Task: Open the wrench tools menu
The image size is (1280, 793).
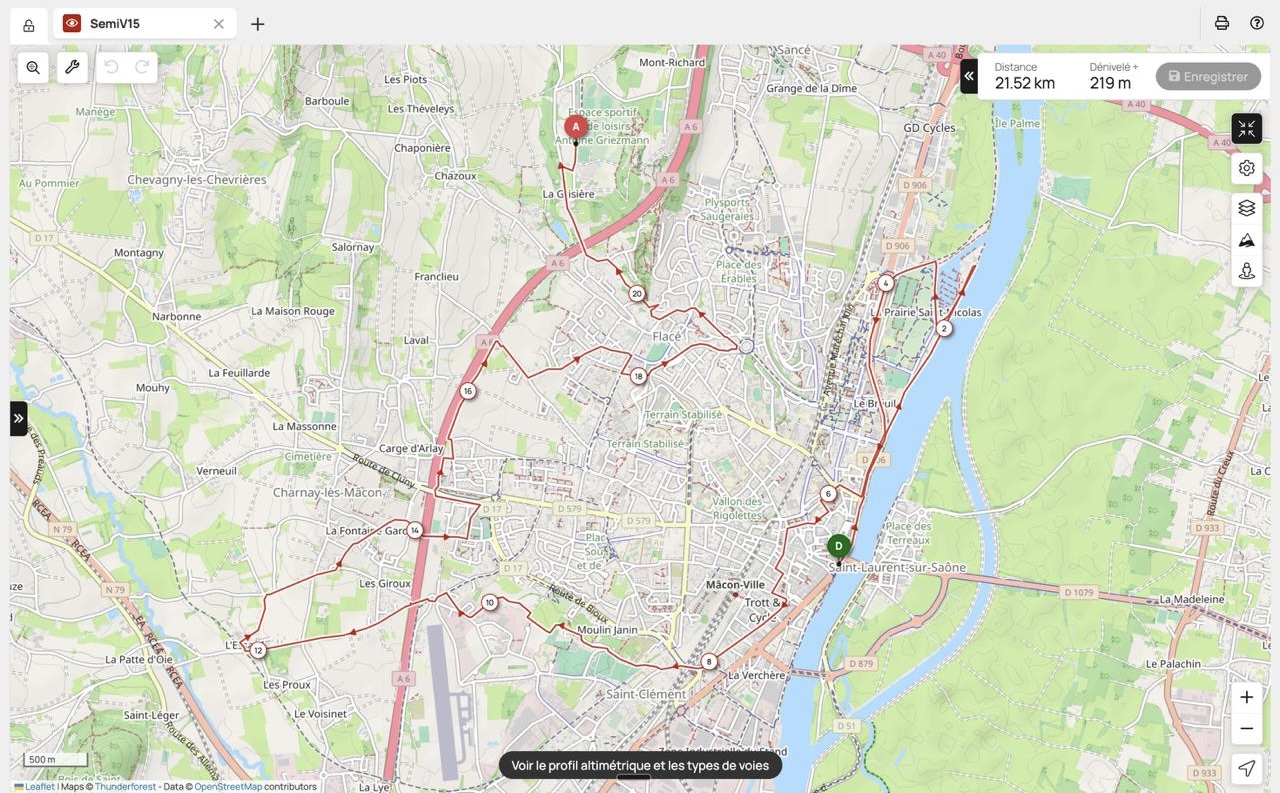Action: 72,67
